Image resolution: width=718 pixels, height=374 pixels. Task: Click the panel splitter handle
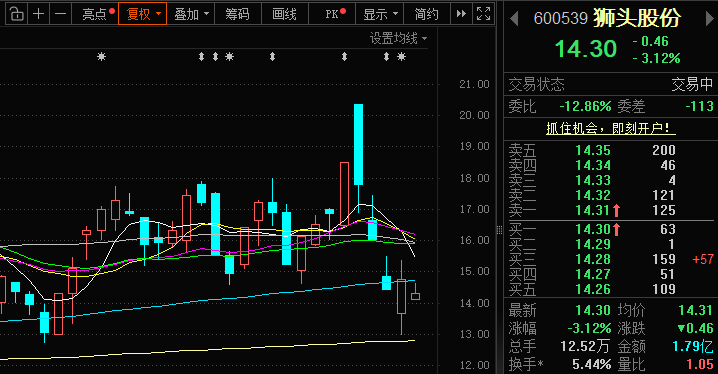click(x=500, y=229)
